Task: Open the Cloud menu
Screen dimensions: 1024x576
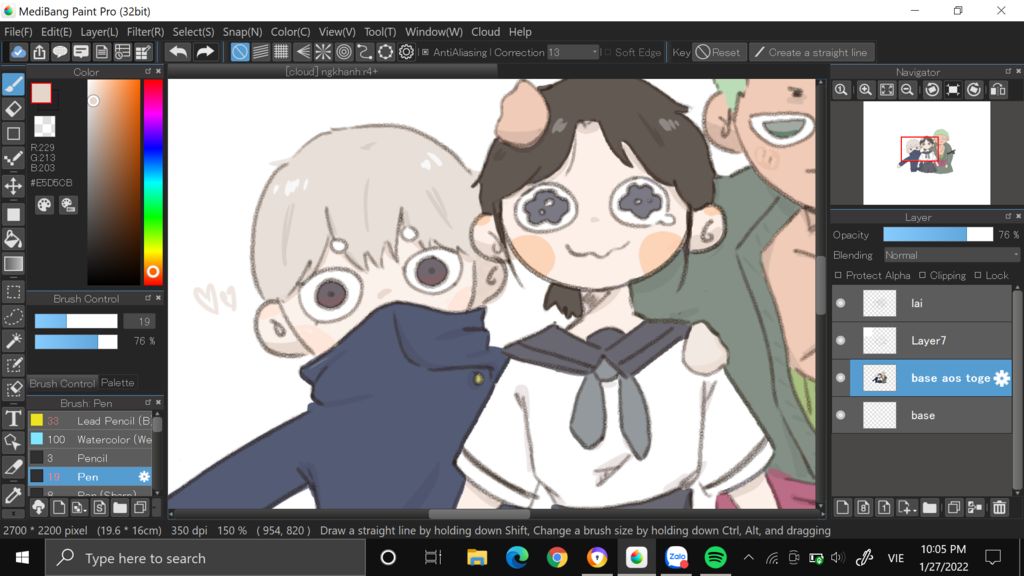Action: coord(485,31)
